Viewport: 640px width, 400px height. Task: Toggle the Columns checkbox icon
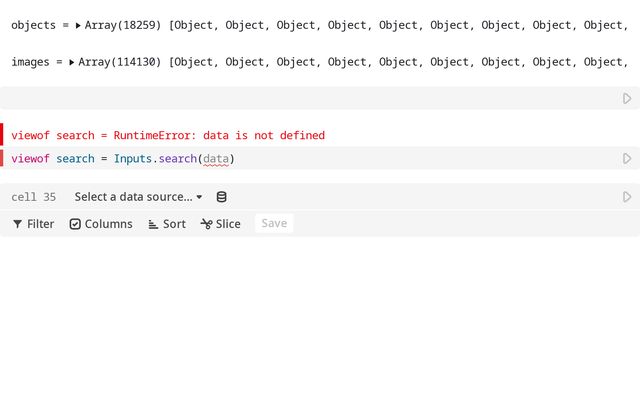click(75, 224)
